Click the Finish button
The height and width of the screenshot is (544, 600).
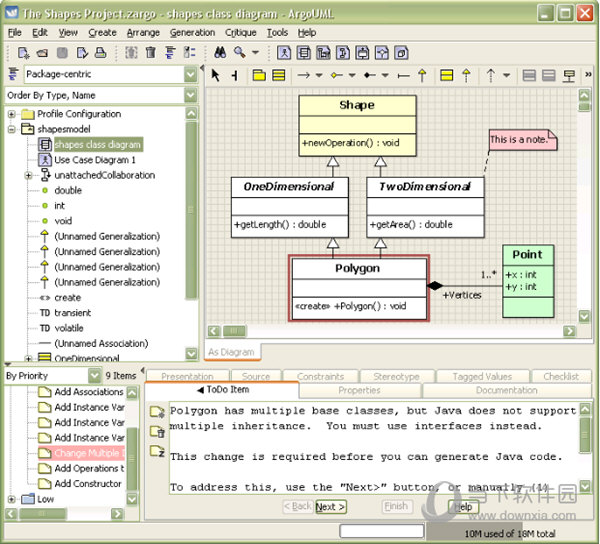pos(397,507)
